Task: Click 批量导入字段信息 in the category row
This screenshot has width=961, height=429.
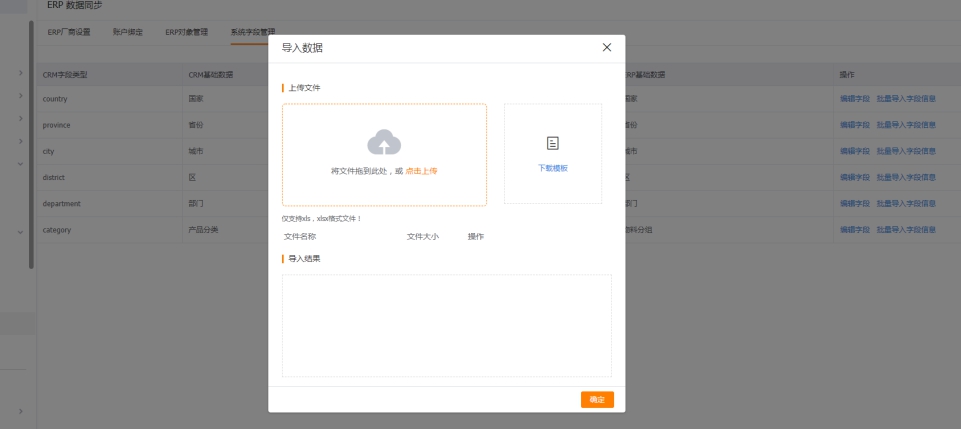Action: click(x=906, y=230)
